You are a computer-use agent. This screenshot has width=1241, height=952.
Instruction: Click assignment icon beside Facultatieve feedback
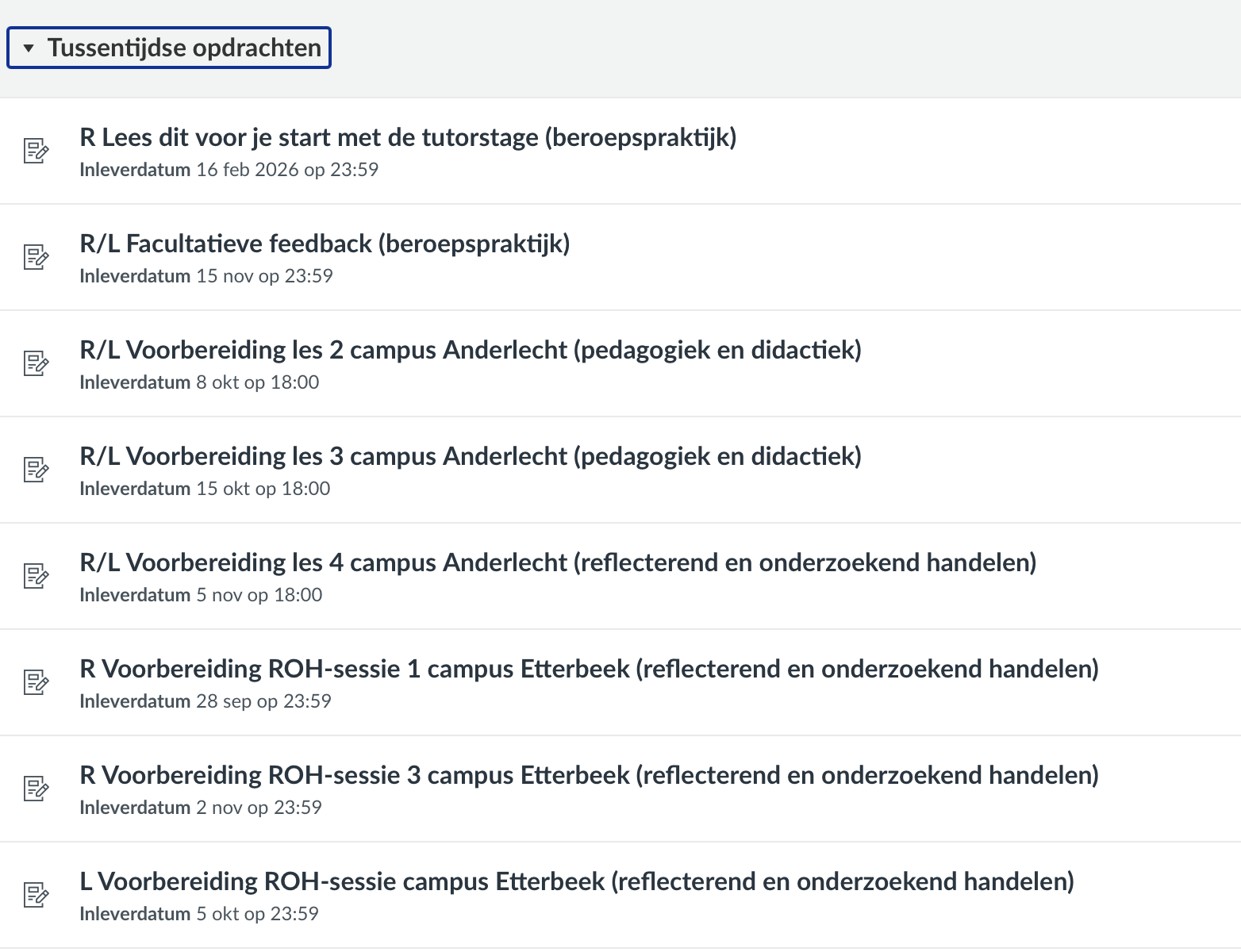coord(36,256)
